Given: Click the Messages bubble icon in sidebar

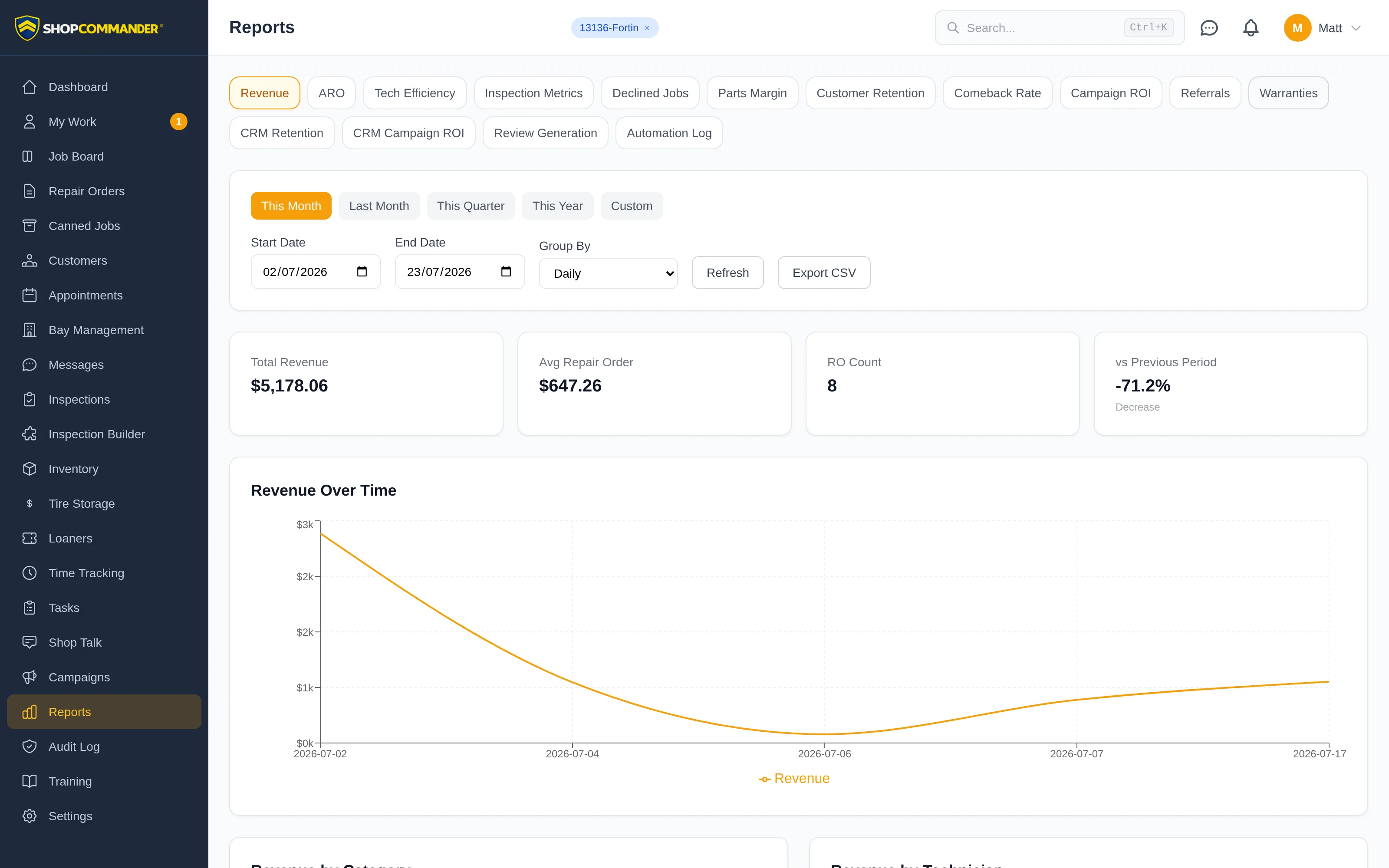Looking at the screenshot, I should [29, 365].
